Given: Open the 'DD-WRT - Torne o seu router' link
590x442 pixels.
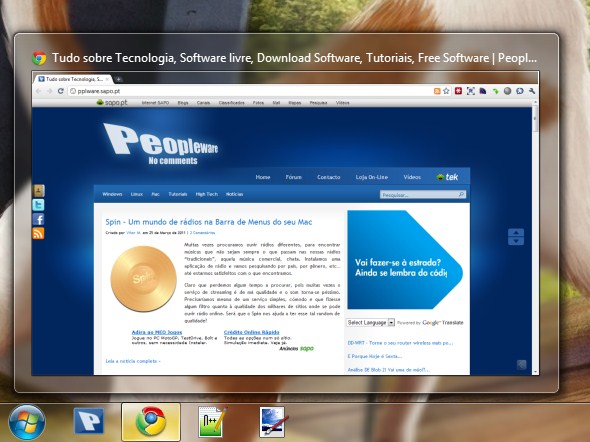Looking at the screenshot, I should coord(400,343).
